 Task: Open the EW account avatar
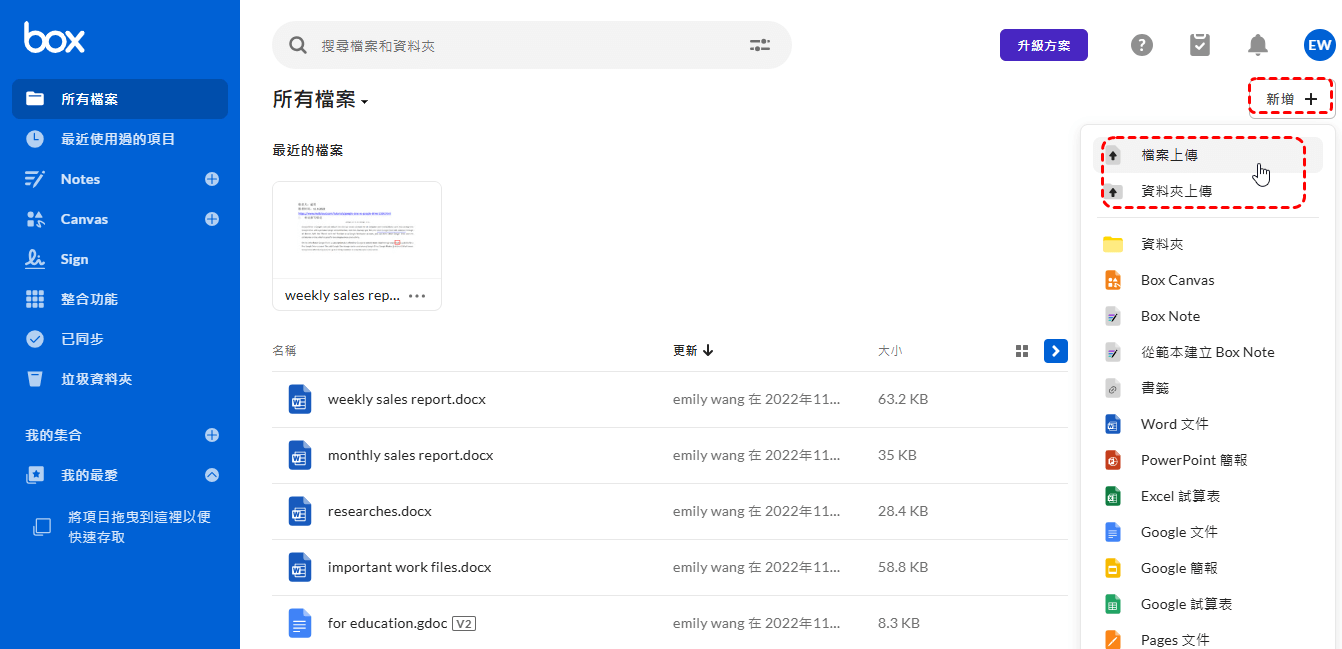tap(1320, 45)
